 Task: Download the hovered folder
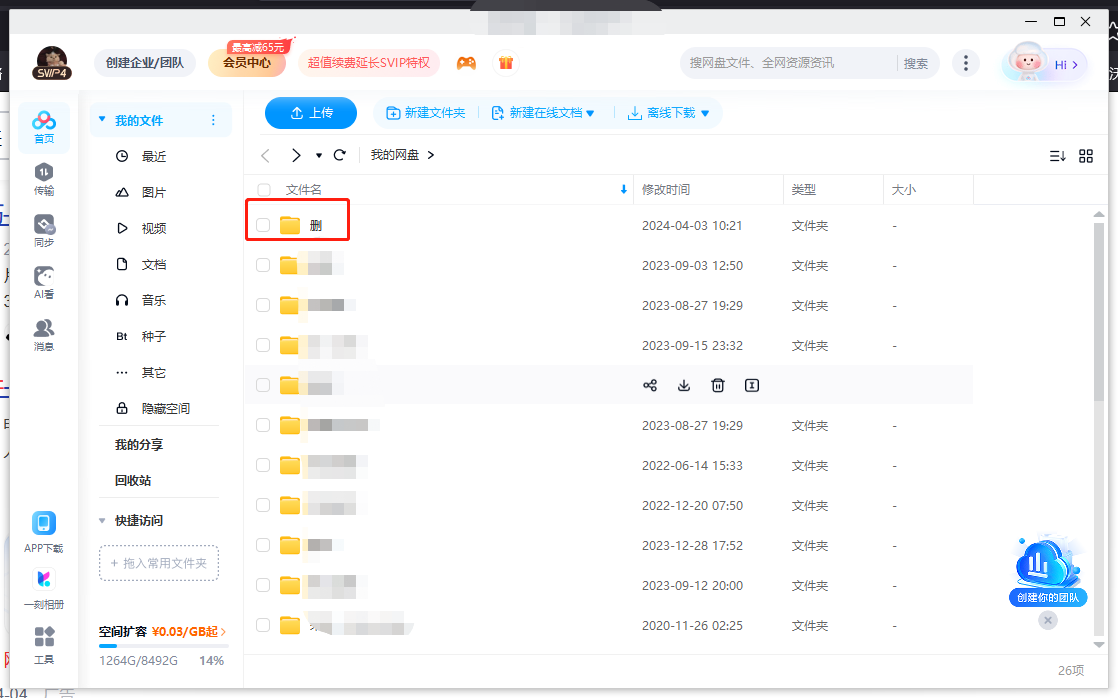pyautogui.click(x=684, y=385)
